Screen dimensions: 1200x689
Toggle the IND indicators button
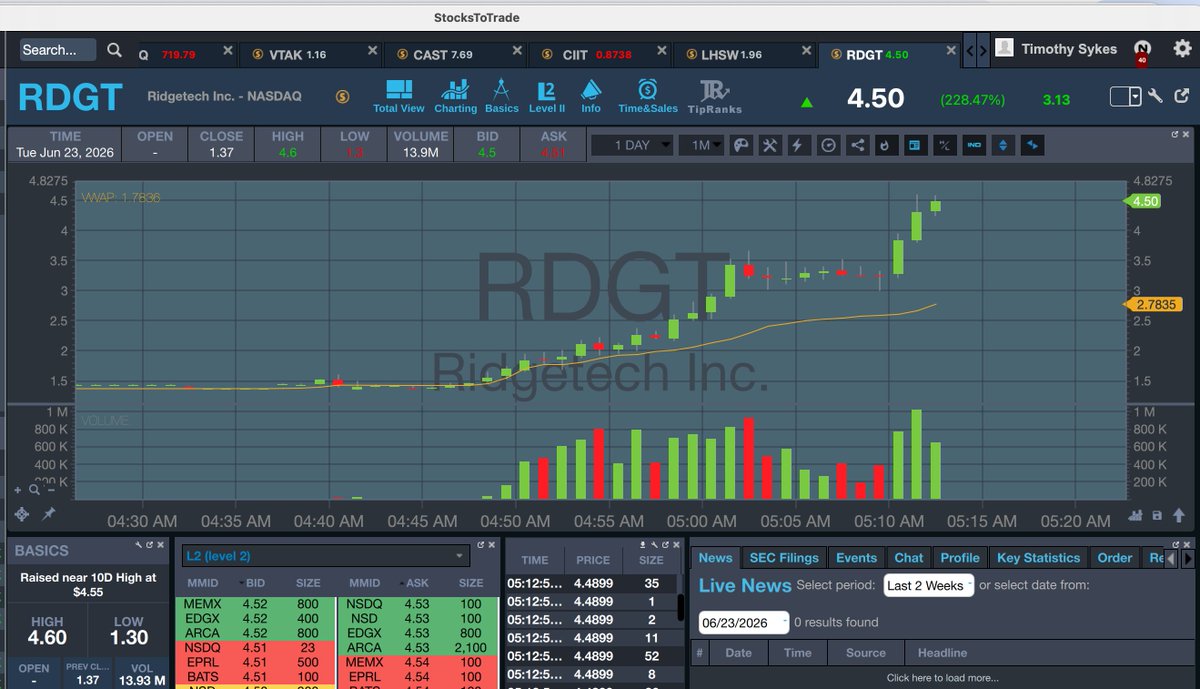(974, 145)
